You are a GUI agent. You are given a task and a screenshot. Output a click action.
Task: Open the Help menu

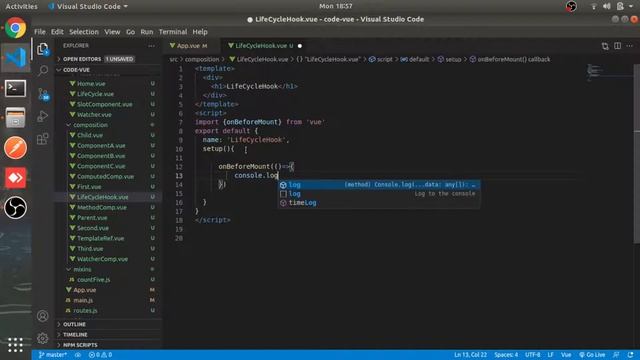[x=200, y=32]
